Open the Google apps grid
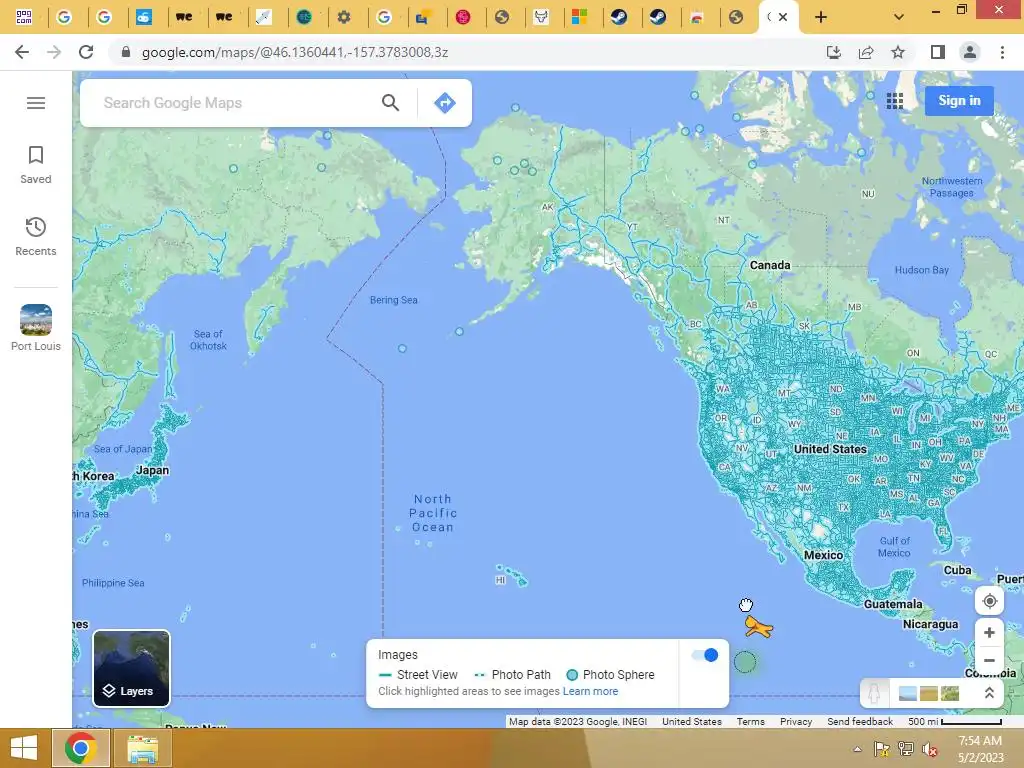The image size is (1024, 768). pos(895,101)
